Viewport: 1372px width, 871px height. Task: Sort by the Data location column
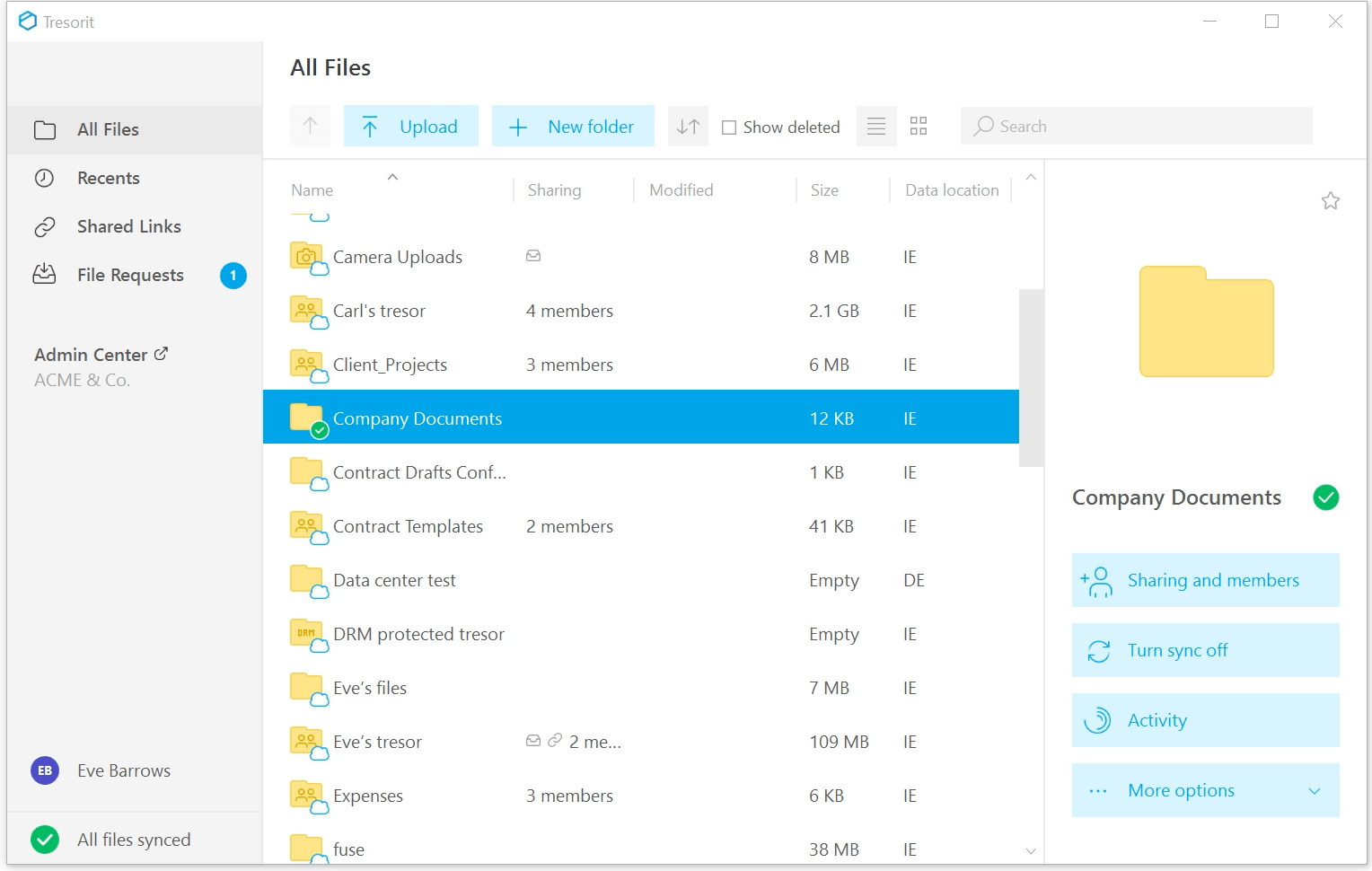pyautogui.click(x=952, y=190)
